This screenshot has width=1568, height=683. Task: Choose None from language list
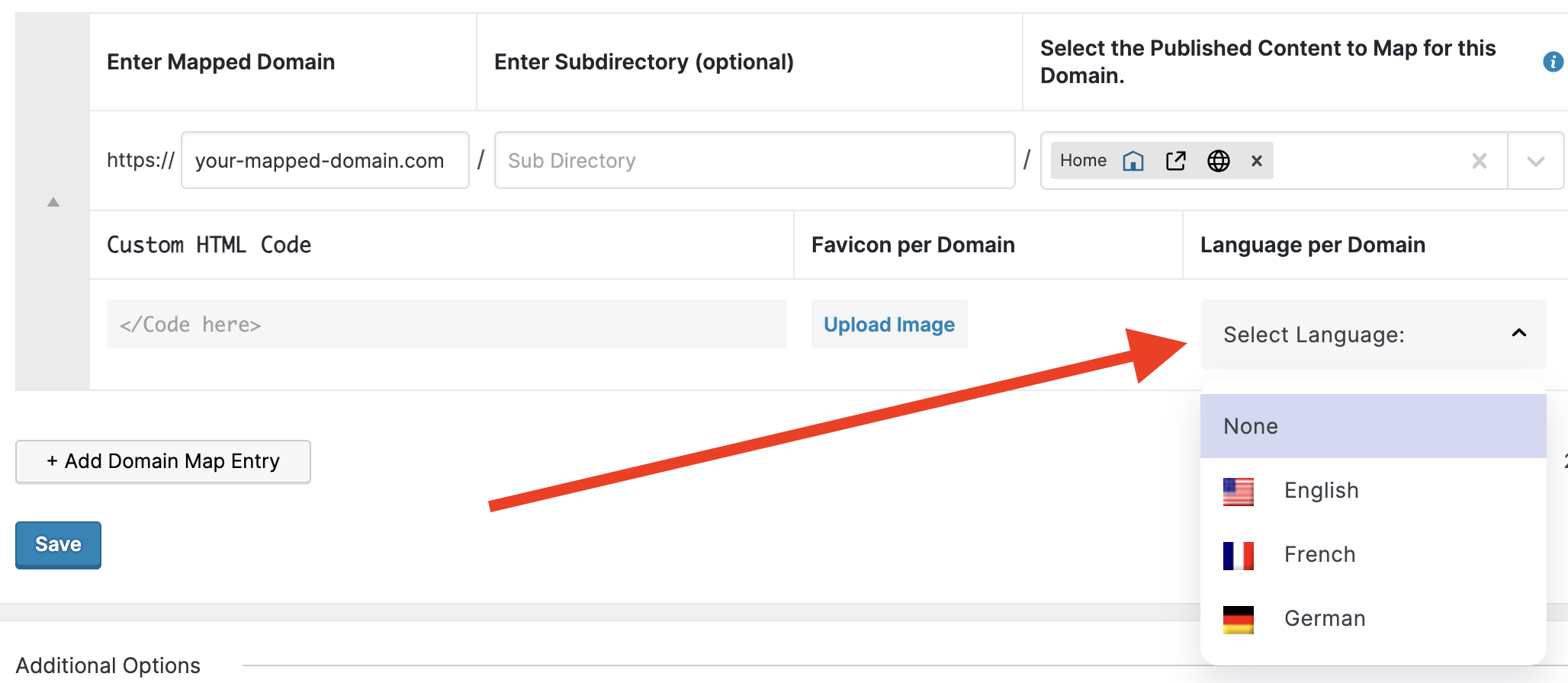click(x=1373, y=426)
